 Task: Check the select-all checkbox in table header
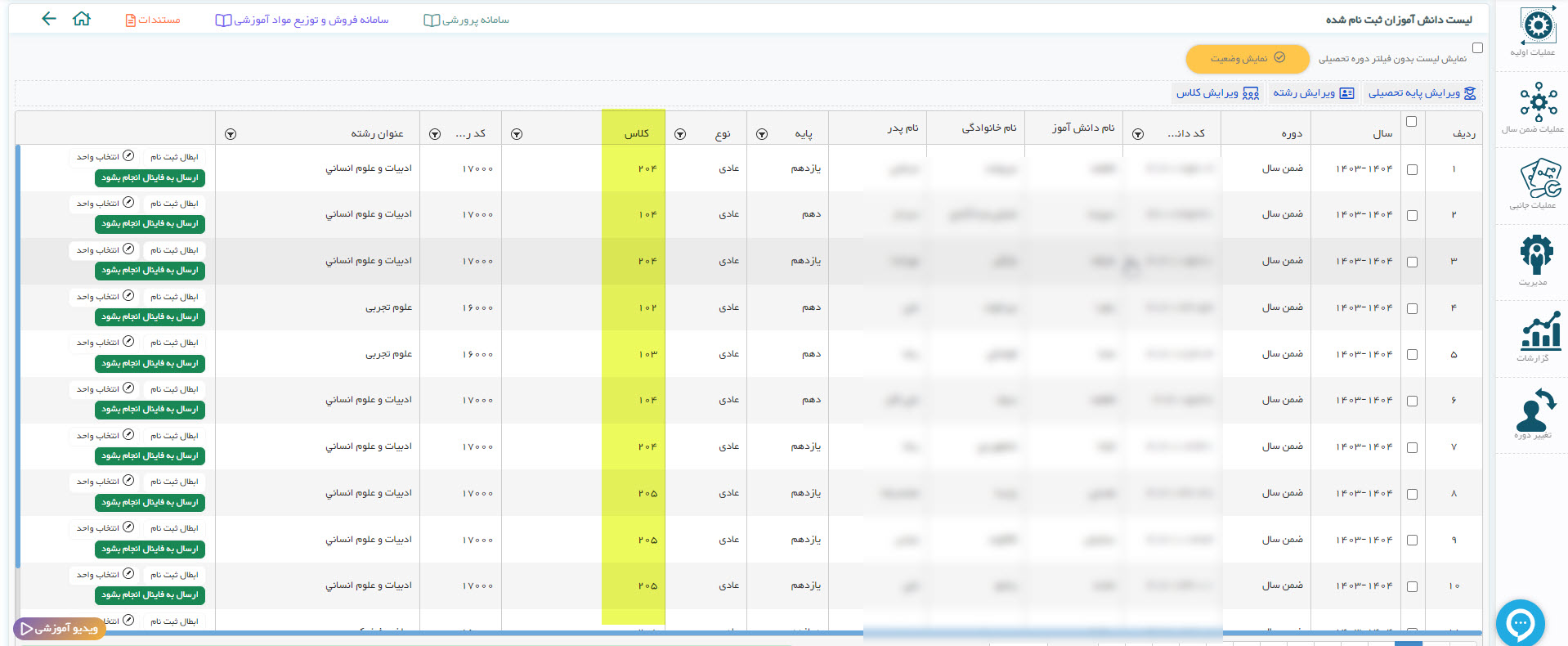pyautogui.click(x=1411, y=122)
